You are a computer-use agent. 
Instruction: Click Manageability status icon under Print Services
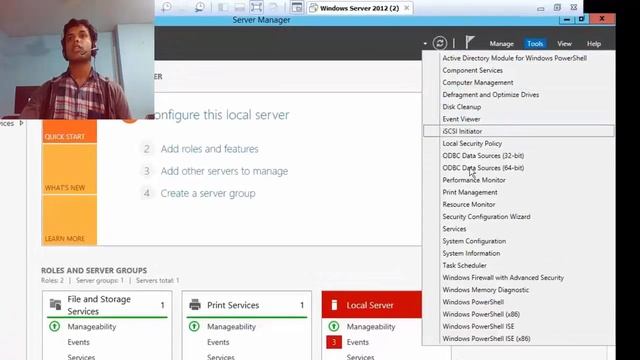pos(194,326)
